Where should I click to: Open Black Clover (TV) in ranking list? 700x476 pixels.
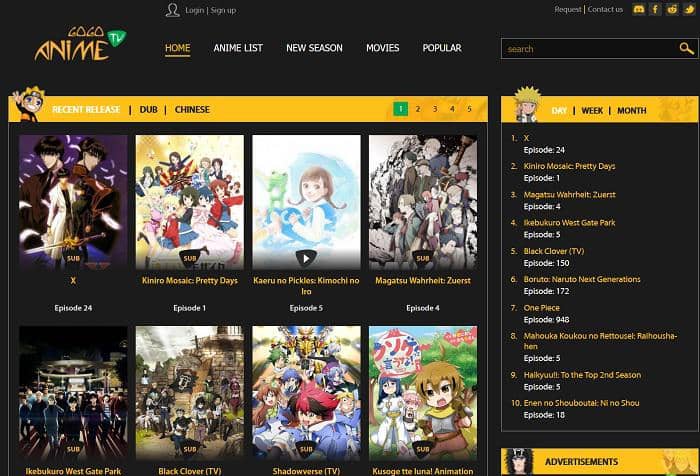point(554,251)
